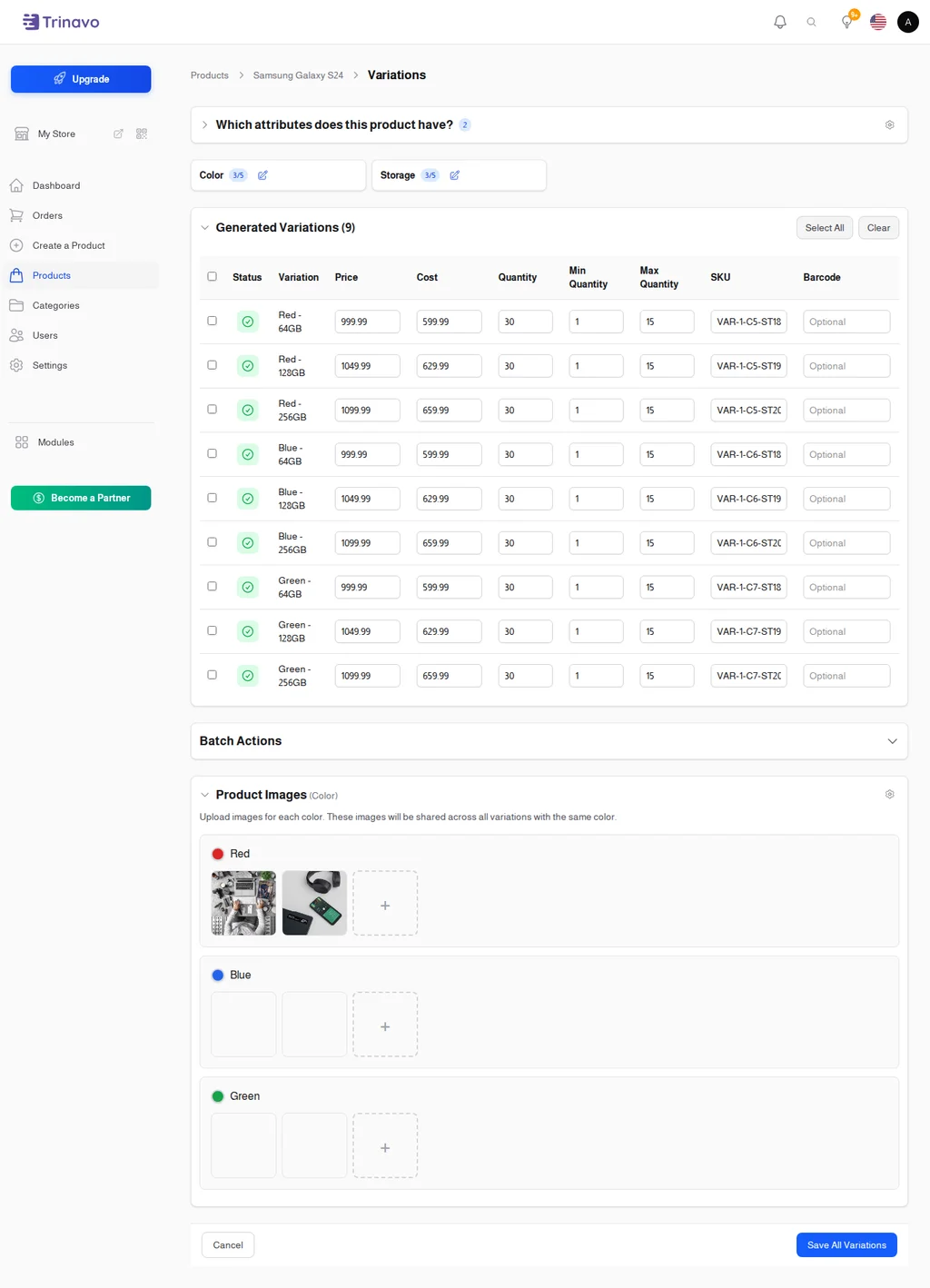Click Select All variations button
Screen dimensions: 930x1288
tap(825, 228)
